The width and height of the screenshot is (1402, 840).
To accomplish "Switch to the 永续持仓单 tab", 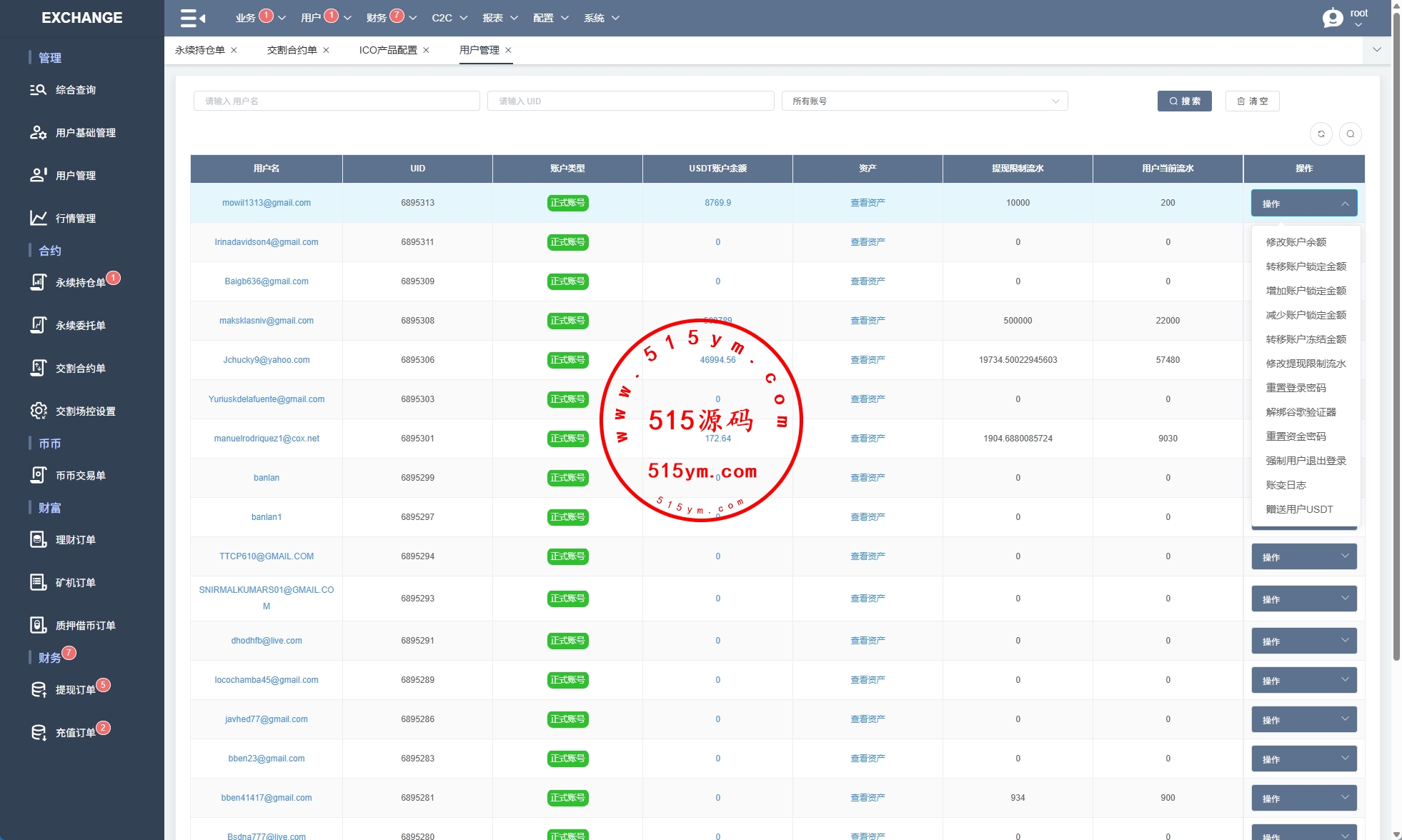I will (x=200, y=50).
